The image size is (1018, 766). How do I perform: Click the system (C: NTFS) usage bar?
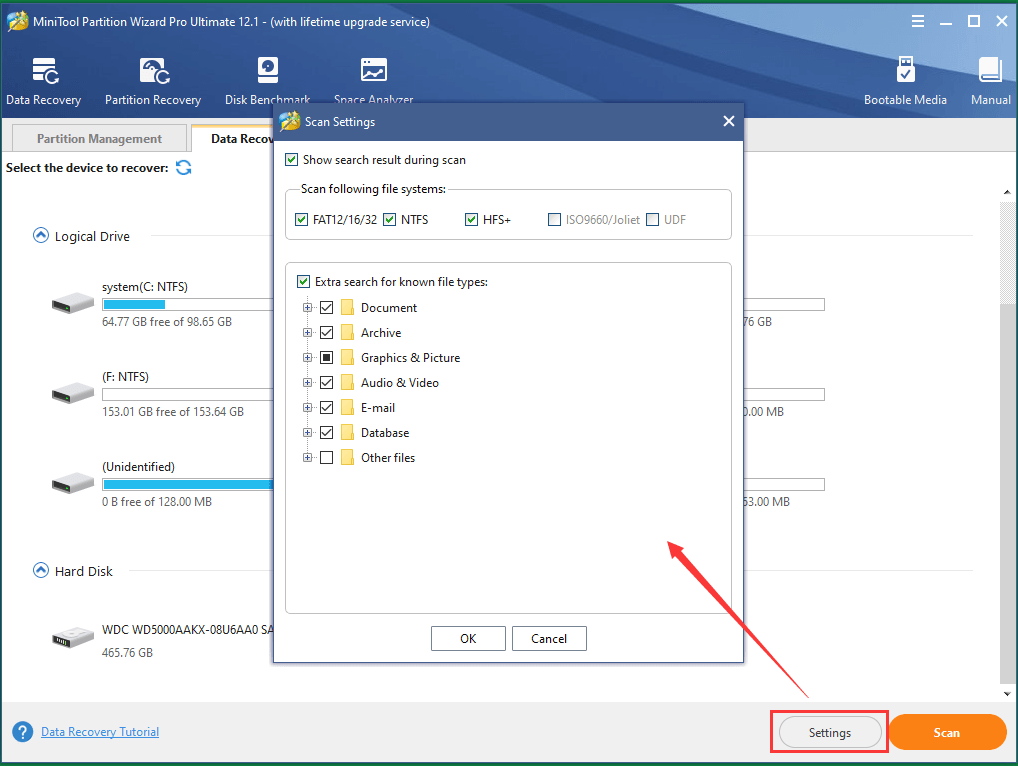(188, 304)
